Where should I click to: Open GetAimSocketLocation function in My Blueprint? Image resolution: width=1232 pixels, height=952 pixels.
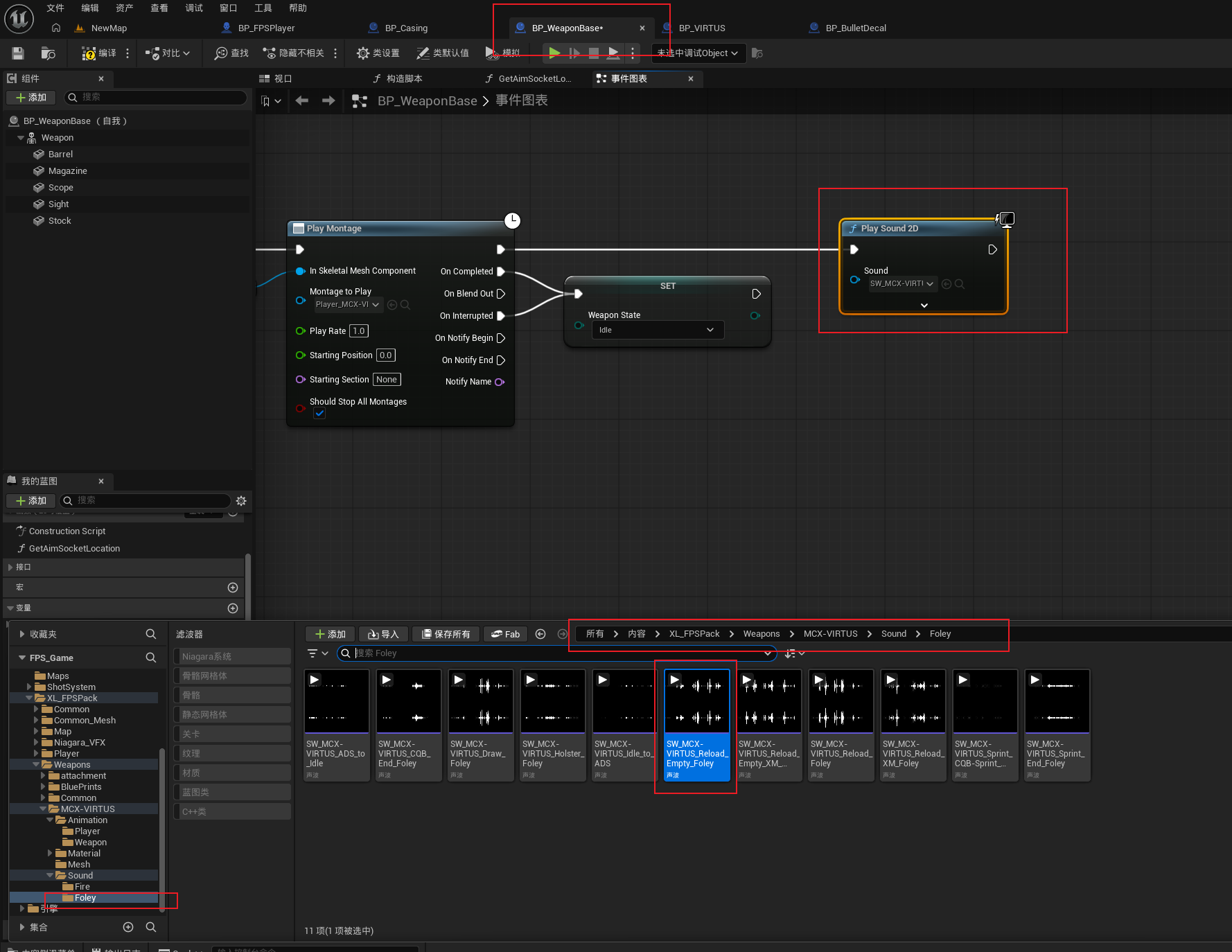[74, 549]
